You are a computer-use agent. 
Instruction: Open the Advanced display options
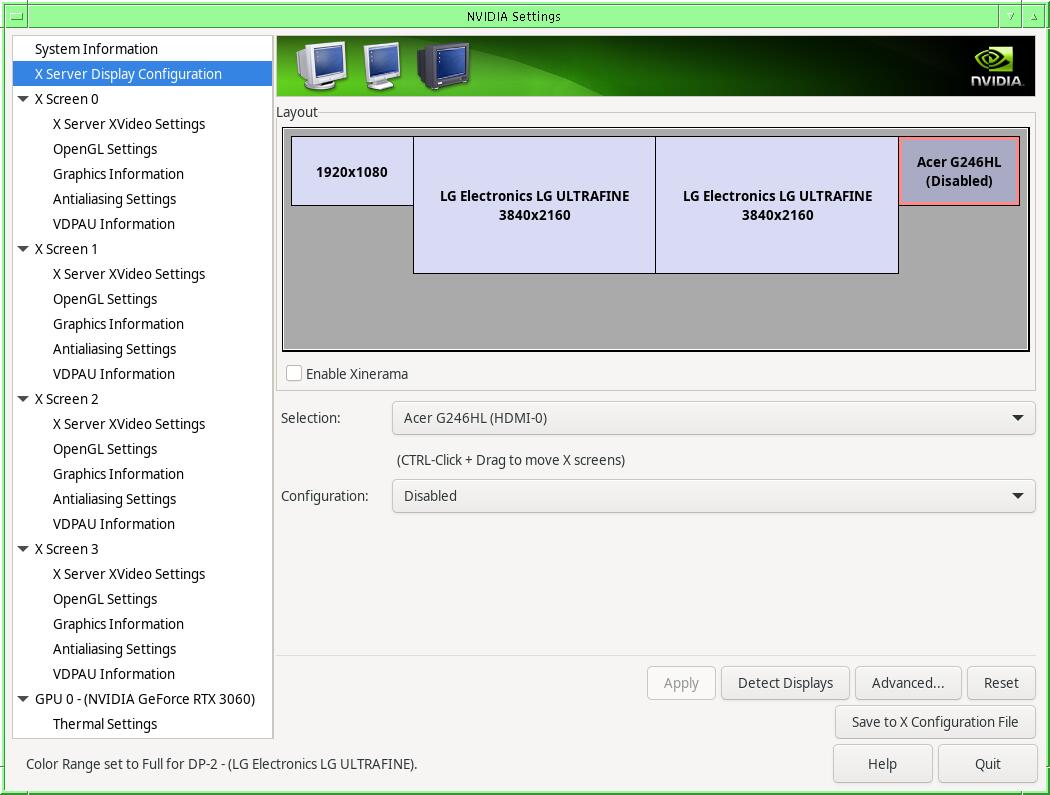pos(908,683)
